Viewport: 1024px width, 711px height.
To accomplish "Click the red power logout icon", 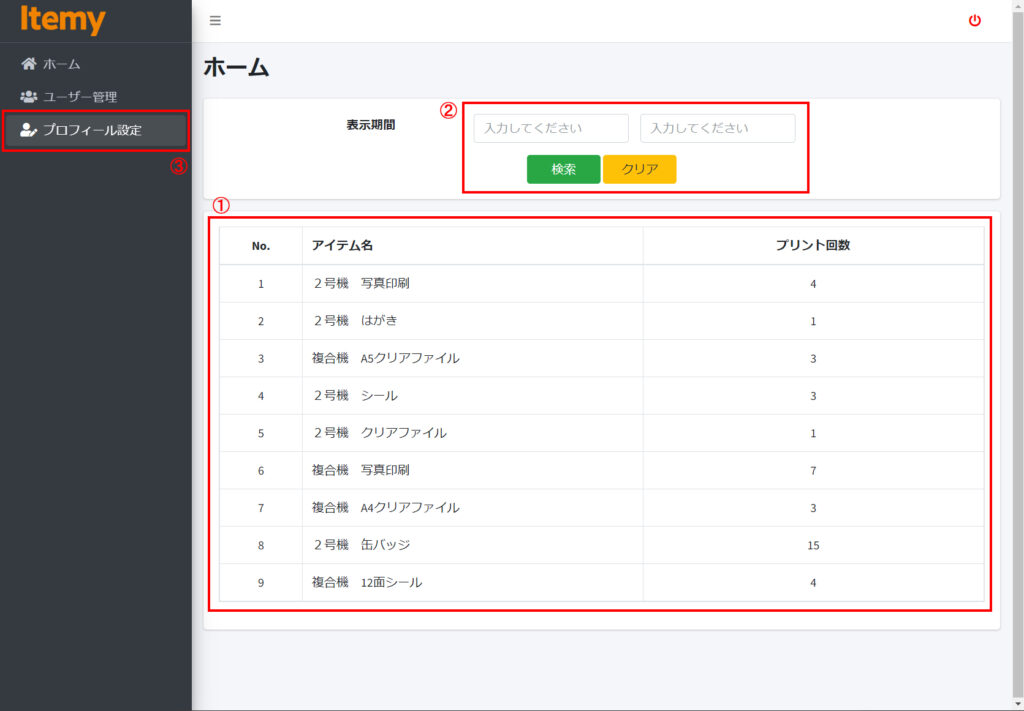I will (x=975, y=21).
